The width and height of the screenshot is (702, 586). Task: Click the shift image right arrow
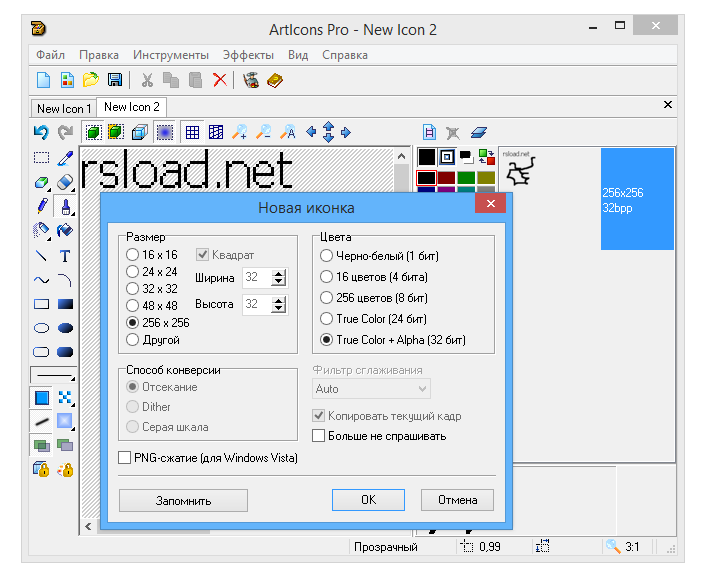coord(346,132)
